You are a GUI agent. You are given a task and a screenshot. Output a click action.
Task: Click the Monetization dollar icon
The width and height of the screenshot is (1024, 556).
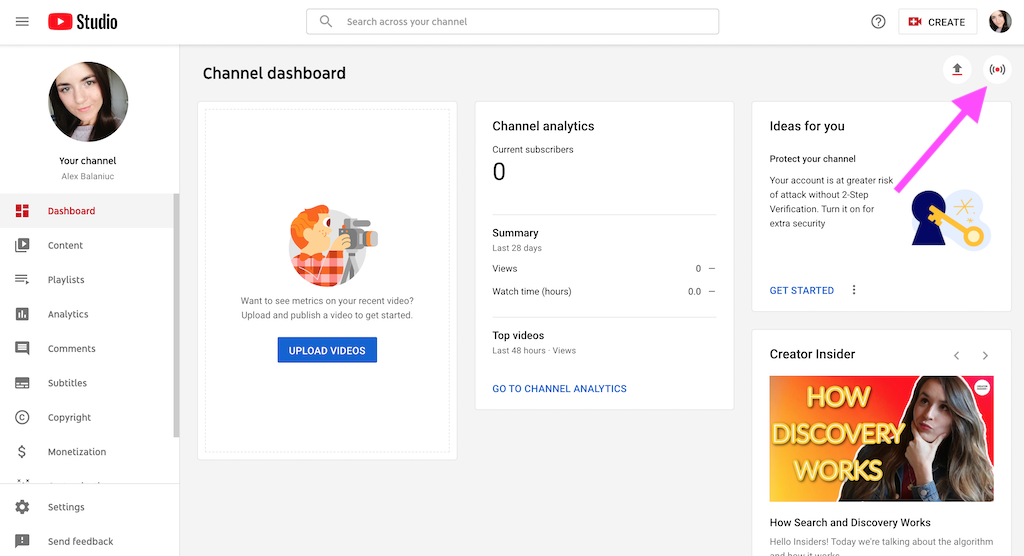click(22, 451)
